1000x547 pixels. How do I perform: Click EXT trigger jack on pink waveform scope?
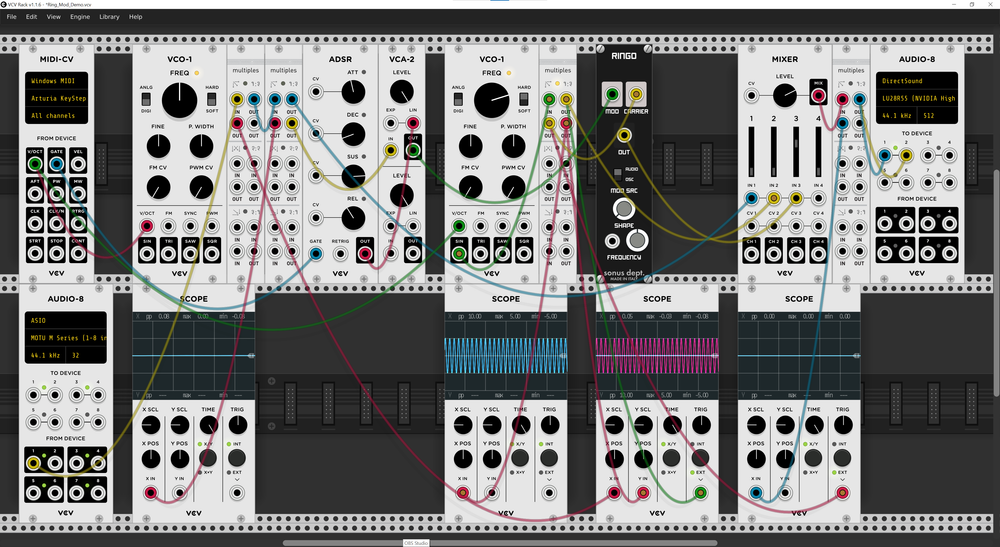coord(700,492)
